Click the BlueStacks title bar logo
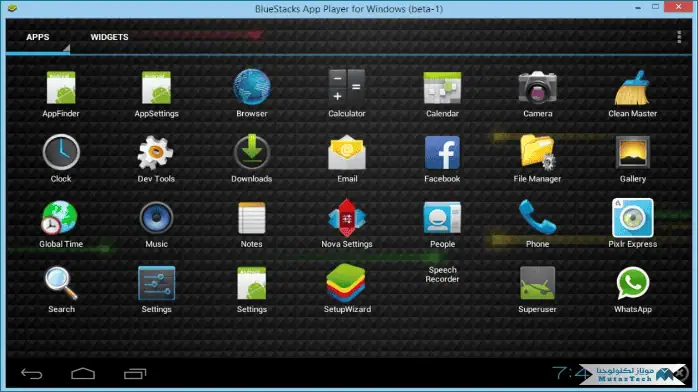The width and height of the screenshot is (698, 392). pos(12,8)
